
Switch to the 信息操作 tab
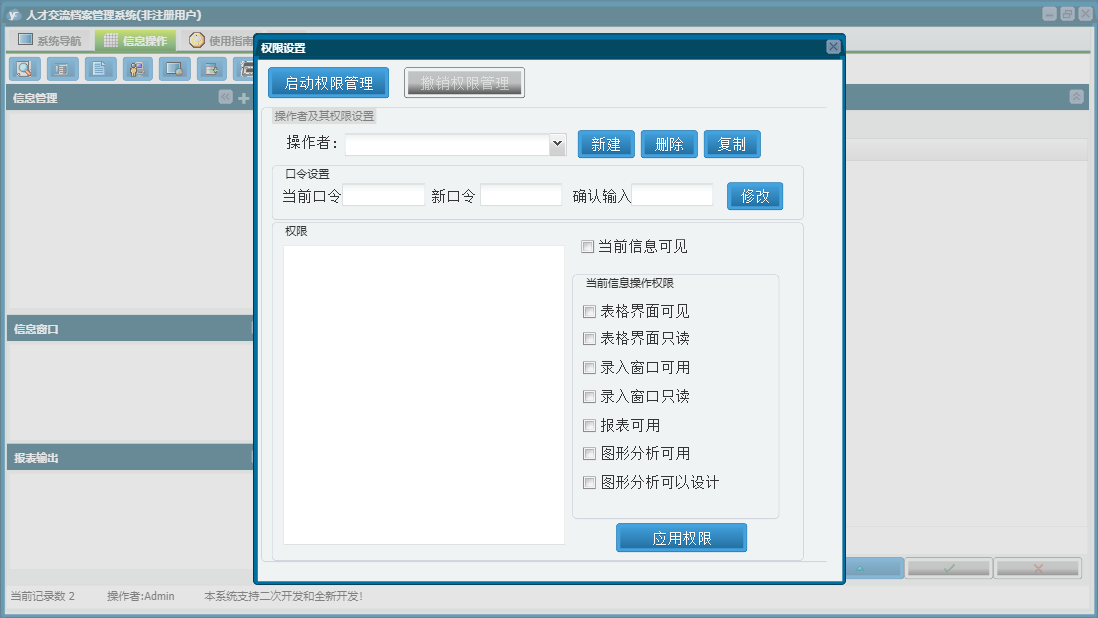[x=136, y=41]
